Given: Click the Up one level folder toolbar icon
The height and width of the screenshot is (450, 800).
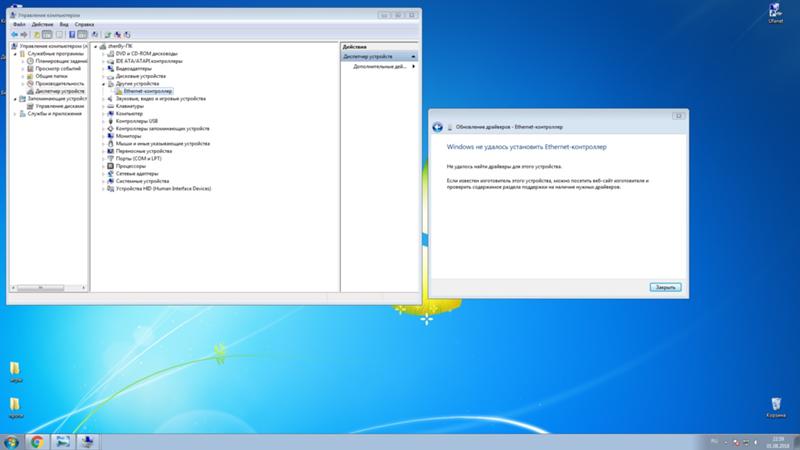Looking at the screenshot, I should click(37, 35).
